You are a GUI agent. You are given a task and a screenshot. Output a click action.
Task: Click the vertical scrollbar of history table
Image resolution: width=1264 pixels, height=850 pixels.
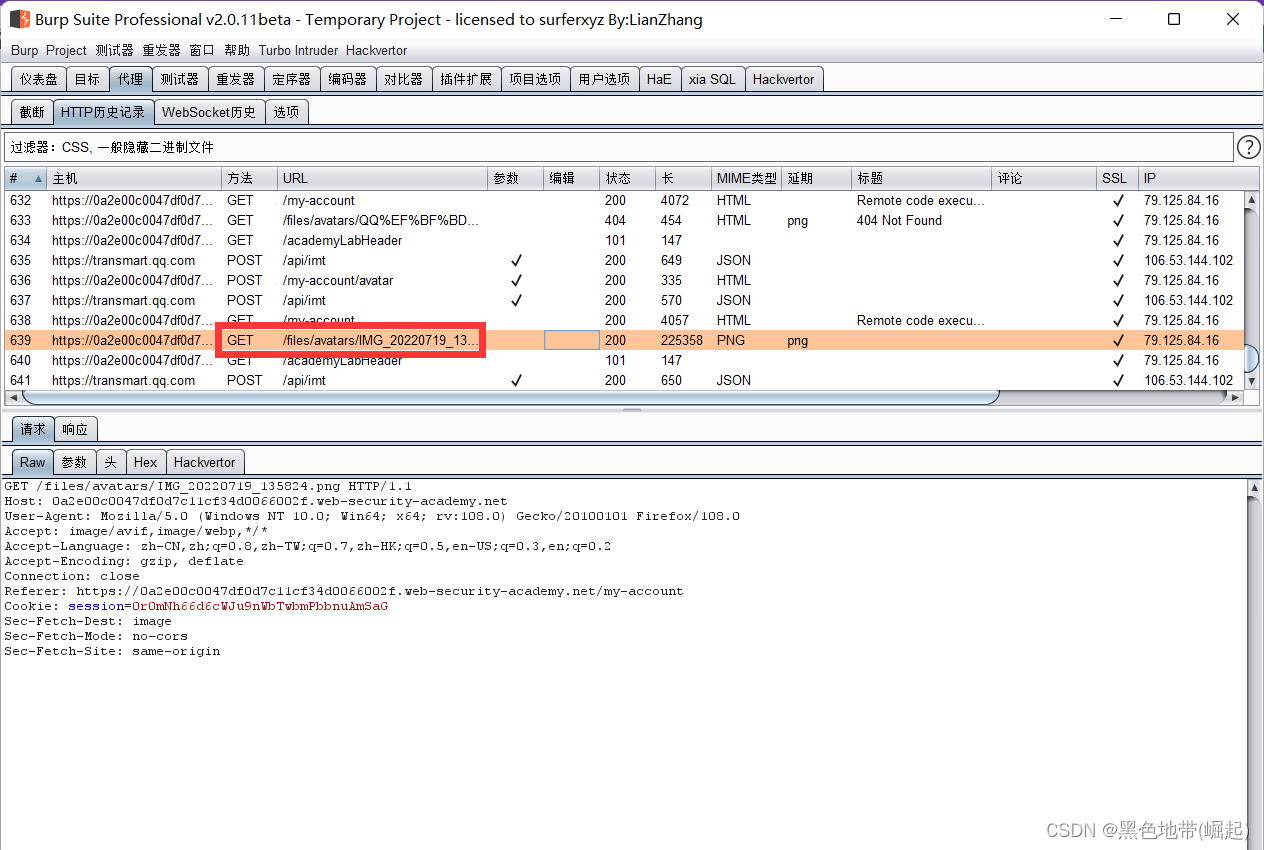pyautogui.click(x=1251, y=357)
